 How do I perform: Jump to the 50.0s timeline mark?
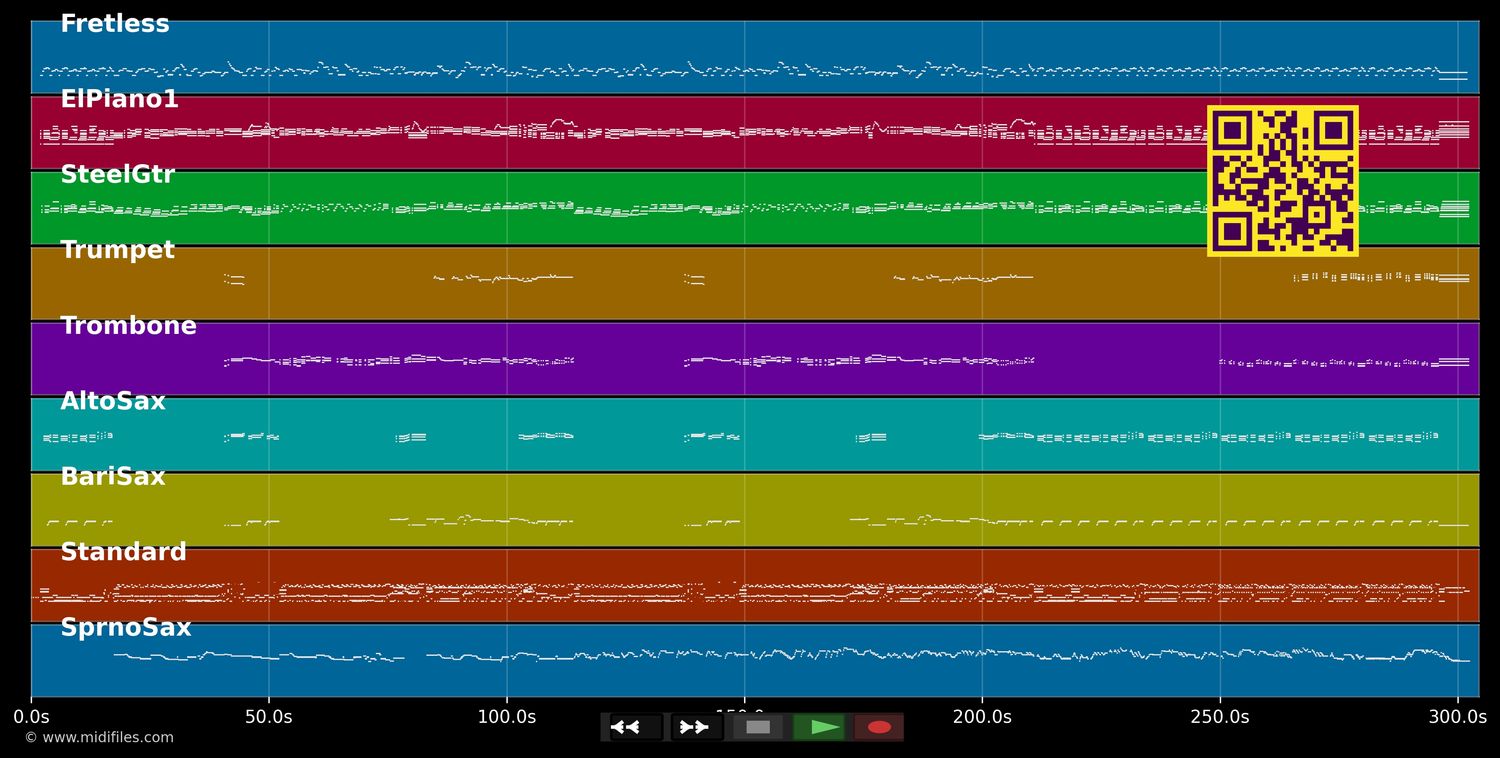click(x=268, y=717)
